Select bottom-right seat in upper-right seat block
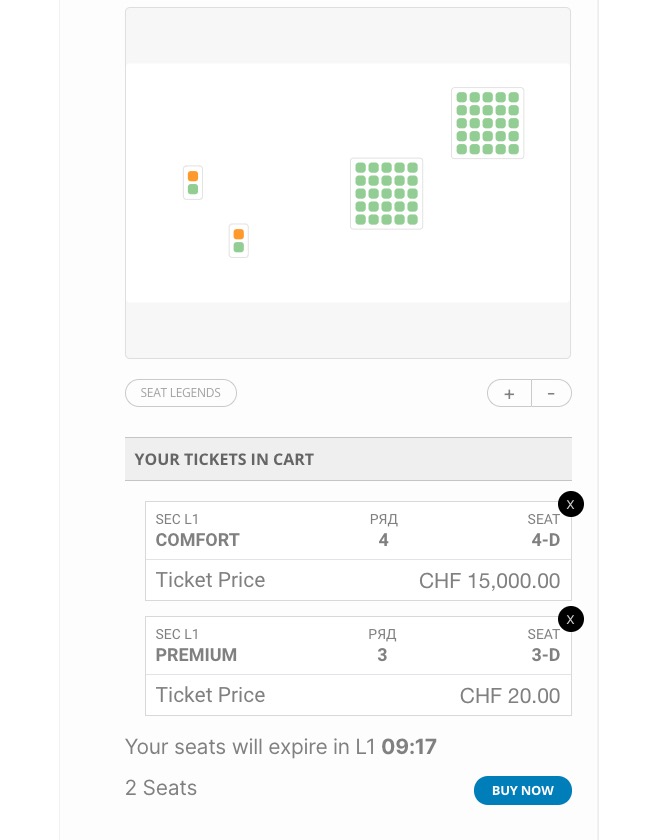666x840 pixels. pos(514,149)
